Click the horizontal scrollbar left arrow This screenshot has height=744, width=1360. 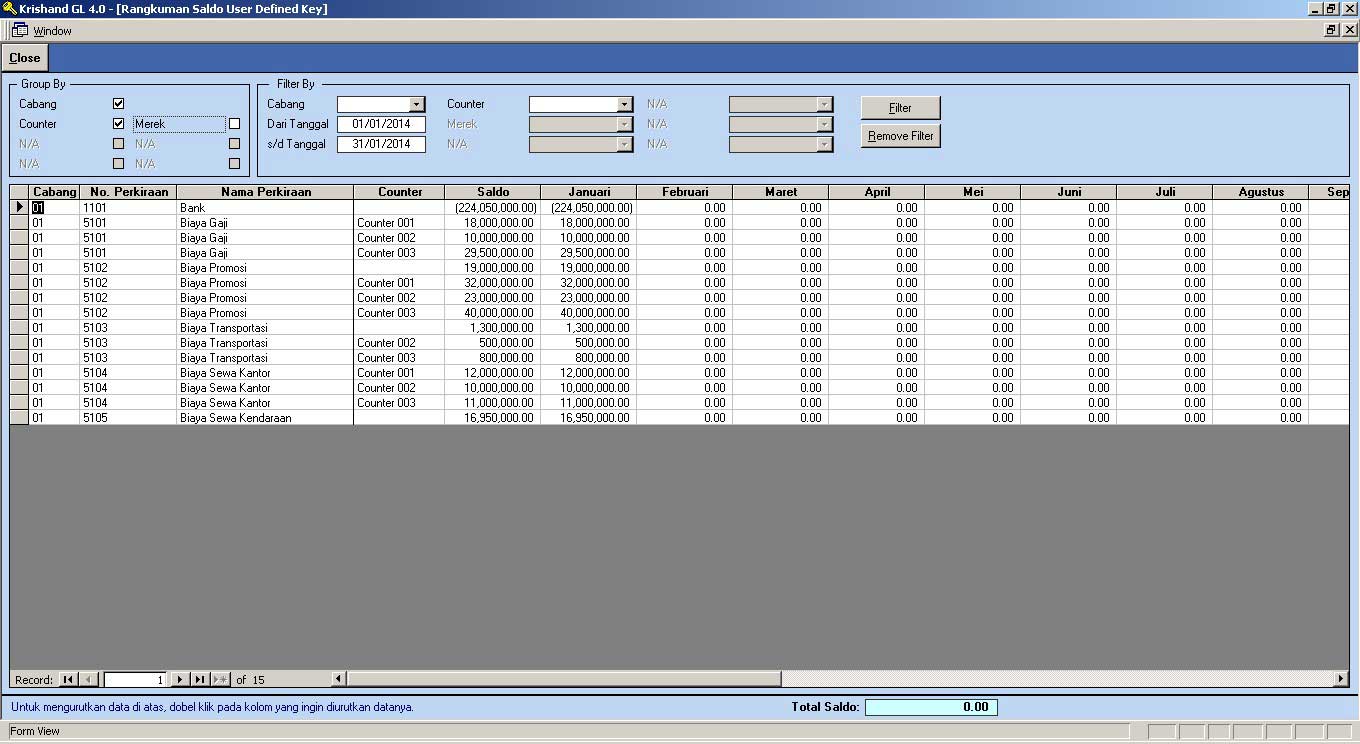[338, 679]
